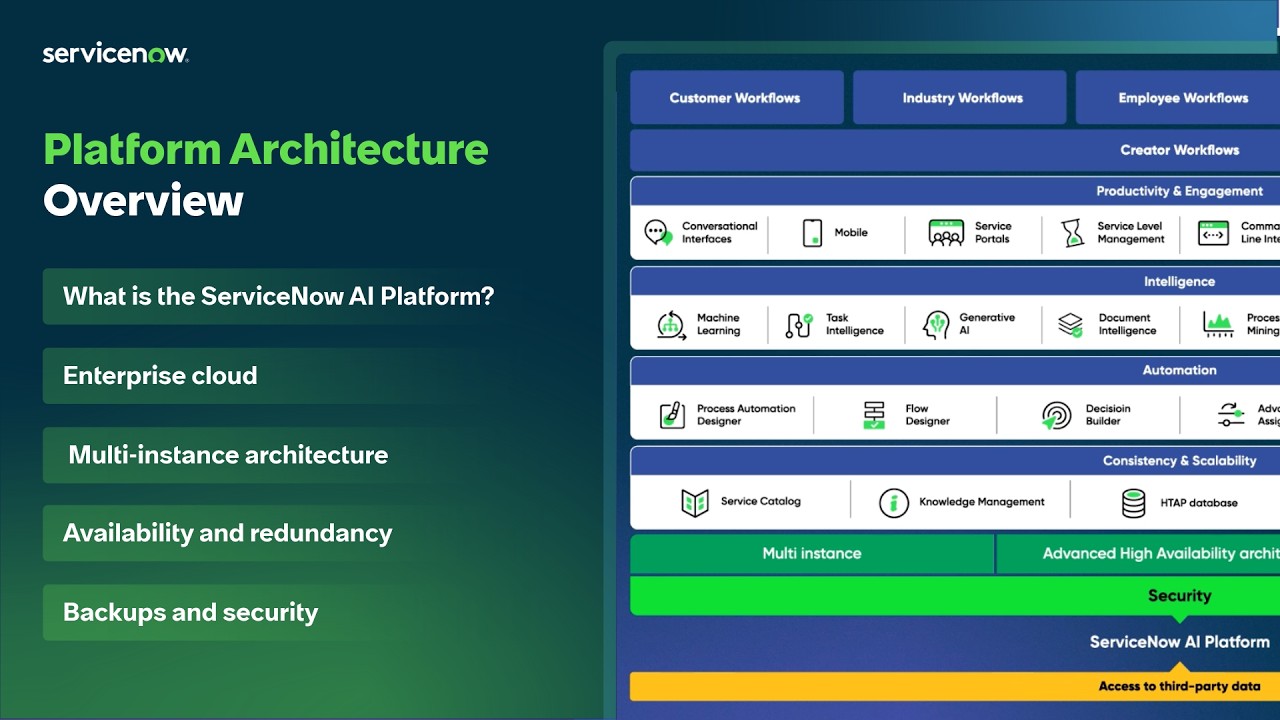1280x720 pixels.
Task: Click the ServiceNow AI Platform label
Action: tap(1180, 642)
